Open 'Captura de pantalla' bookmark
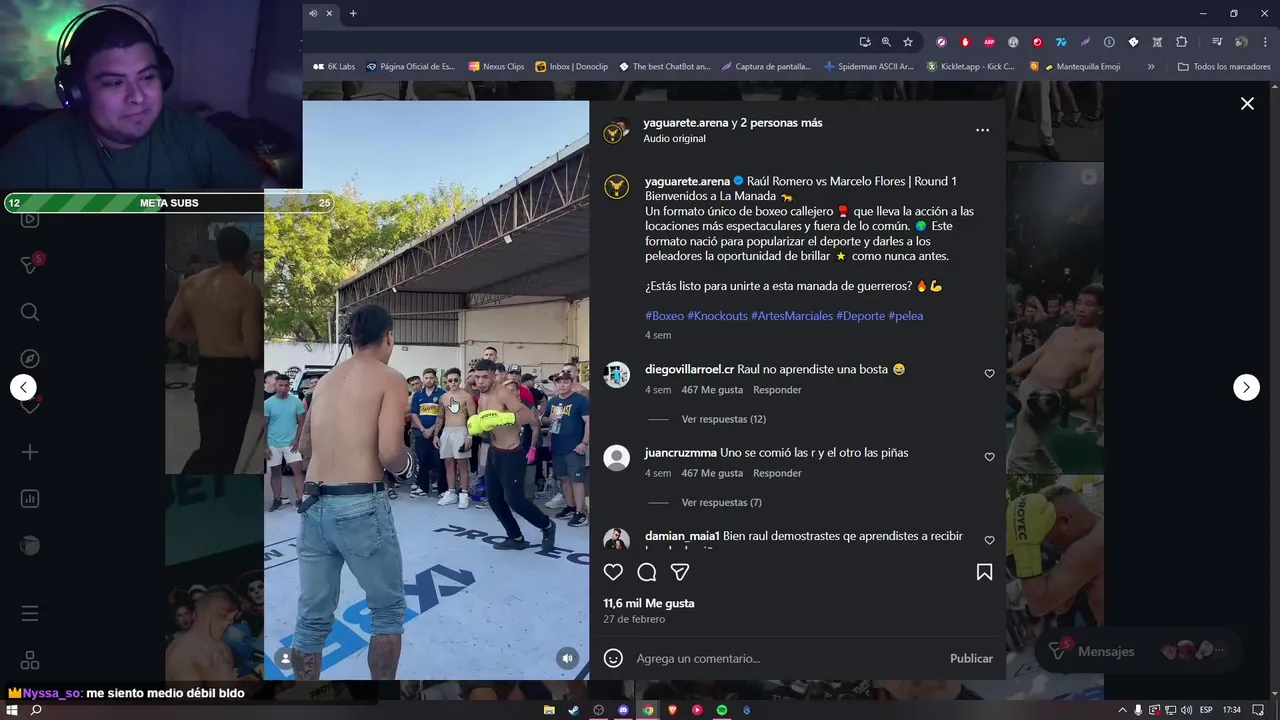 click(766, 67)
